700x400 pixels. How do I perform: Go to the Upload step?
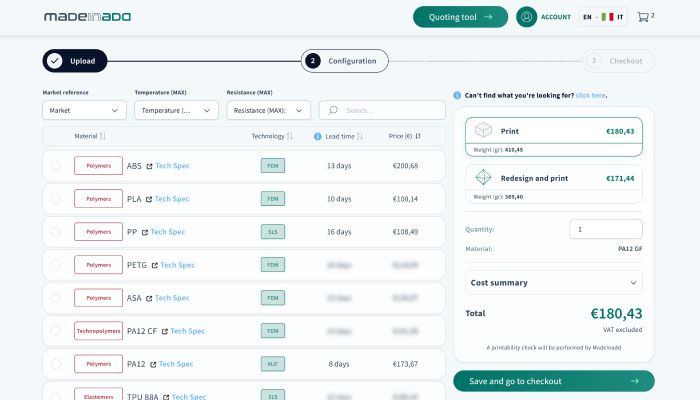(74, 61)
